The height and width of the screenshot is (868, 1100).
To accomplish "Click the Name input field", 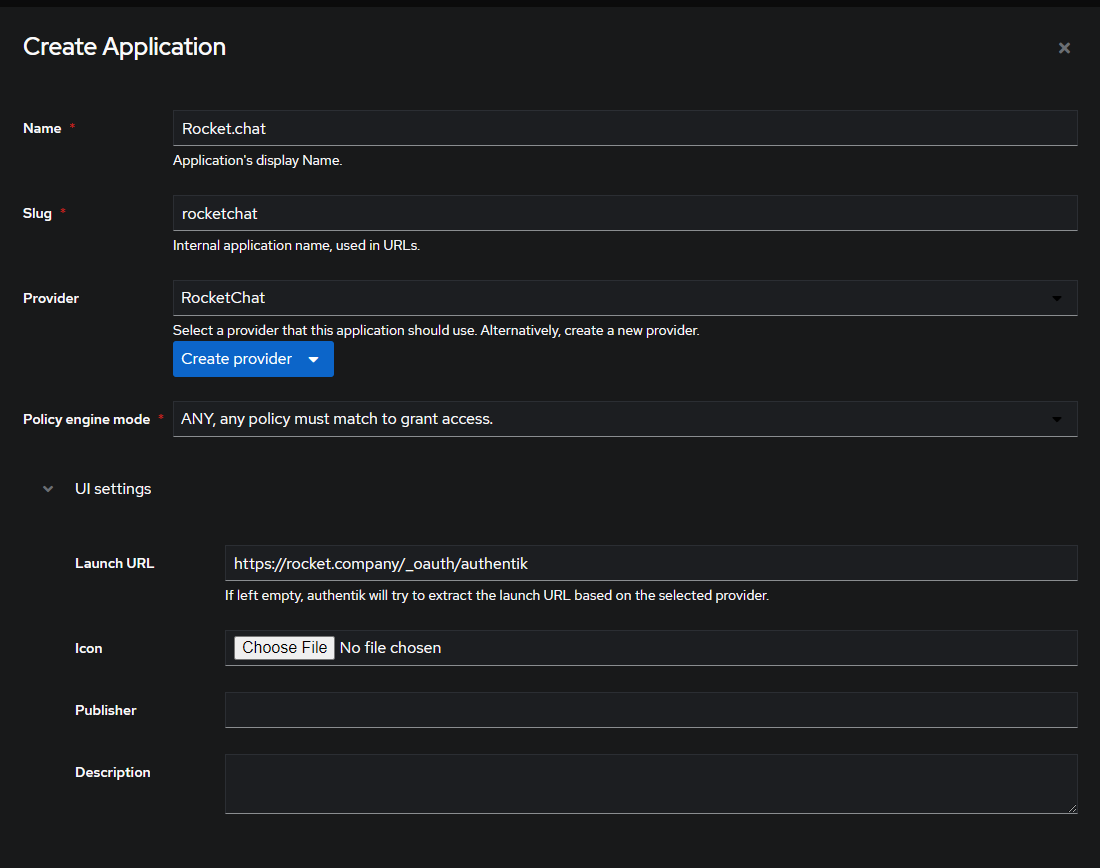I will tap(625, 128).
